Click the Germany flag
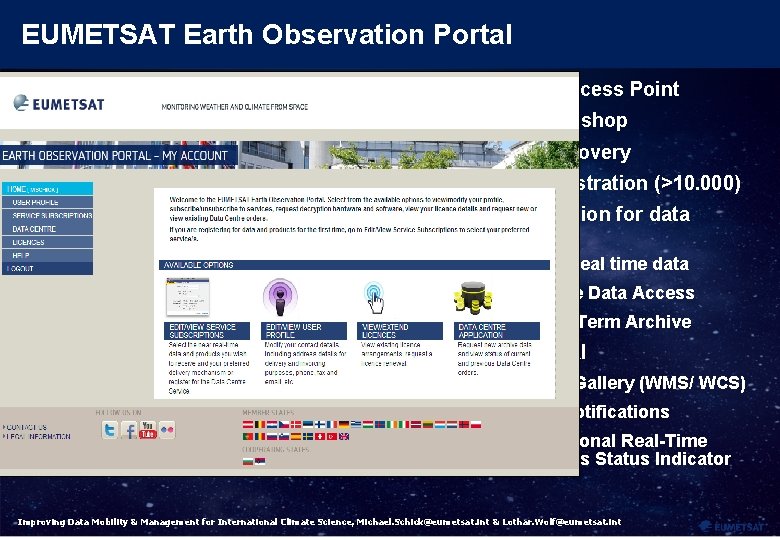 click(x=344, y=425)
